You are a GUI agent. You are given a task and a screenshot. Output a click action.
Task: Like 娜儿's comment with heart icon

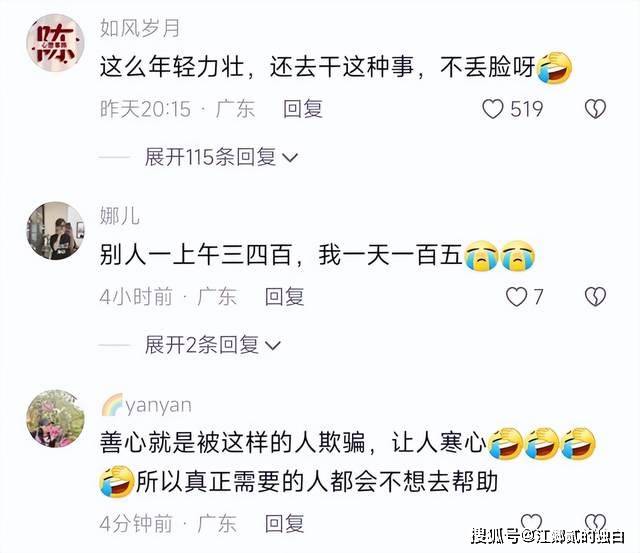[x=516, y=297]
